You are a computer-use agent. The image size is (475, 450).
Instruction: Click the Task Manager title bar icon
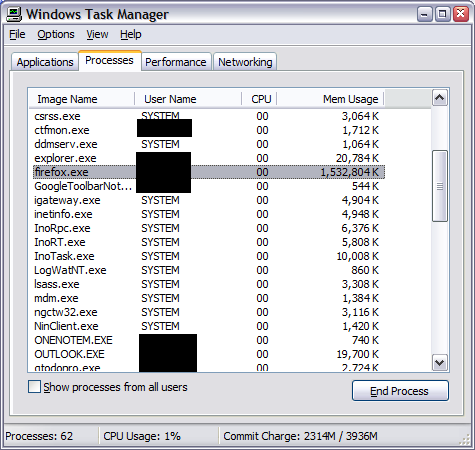coord(14,14)
